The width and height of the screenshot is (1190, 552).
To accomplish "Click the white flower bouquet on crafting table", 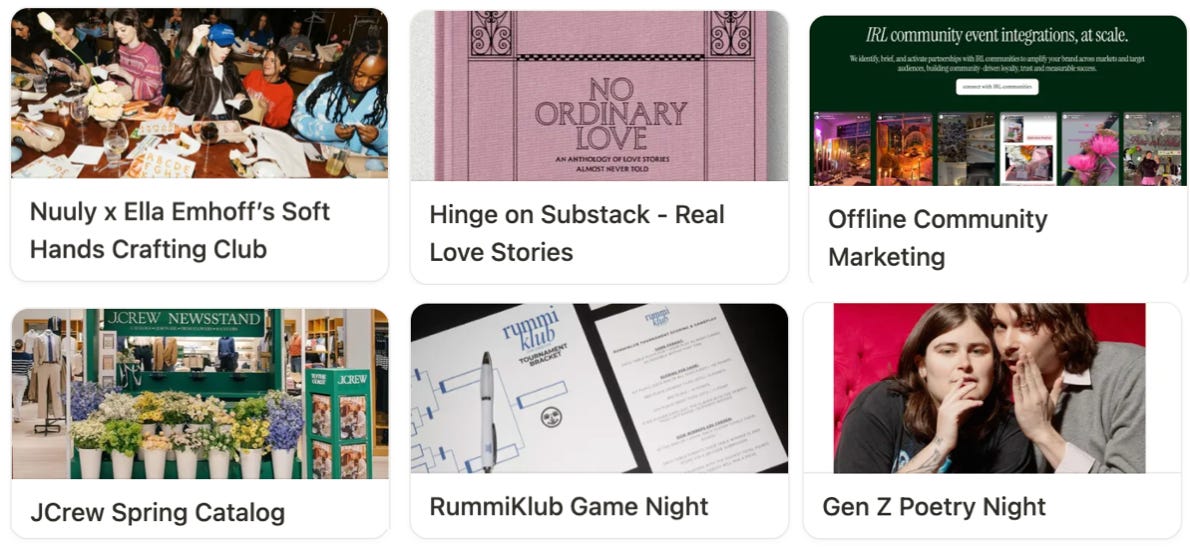I will [x=104, y=101].
